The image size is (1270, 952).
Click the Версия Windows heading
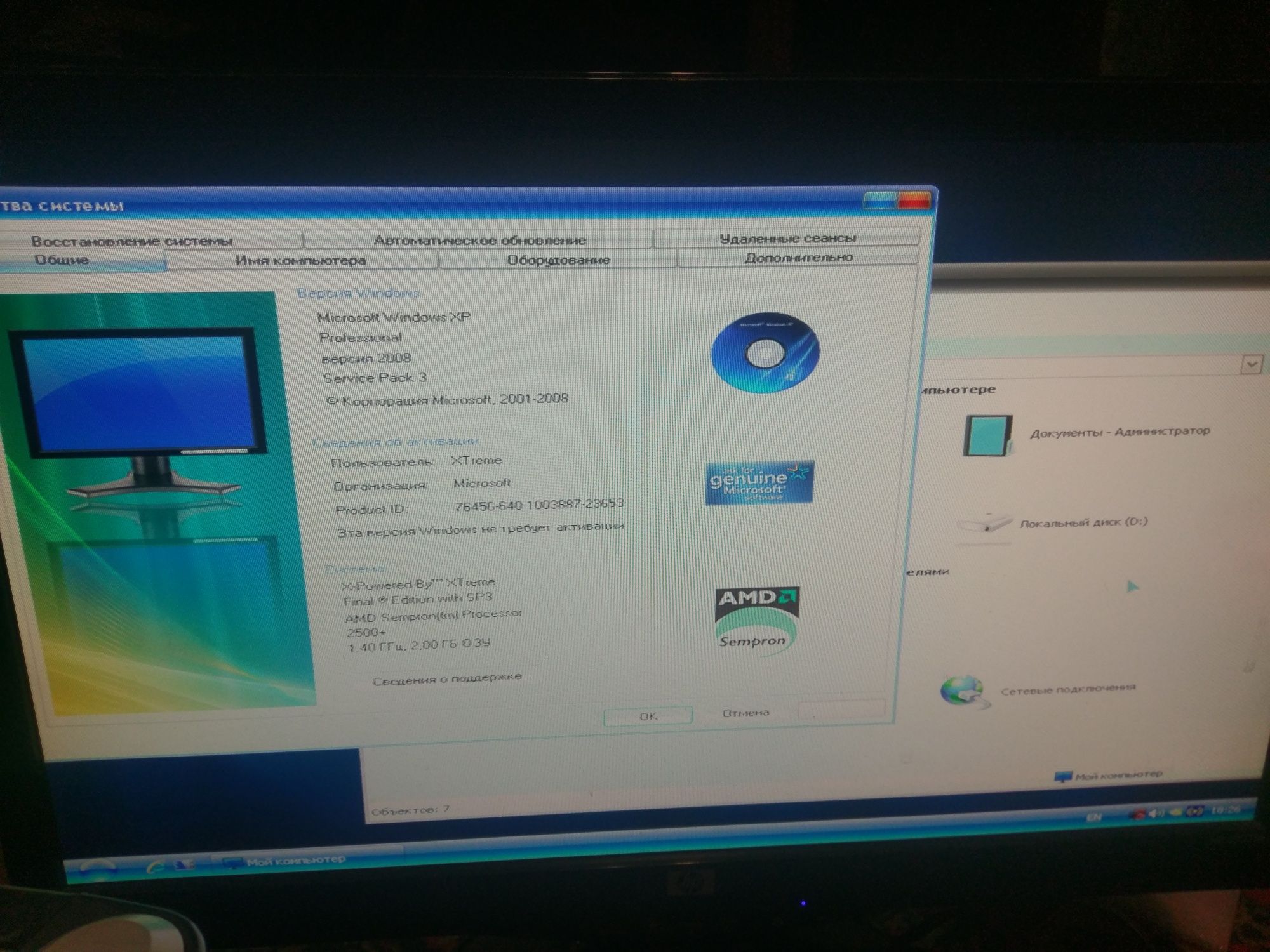pos(358,293)
